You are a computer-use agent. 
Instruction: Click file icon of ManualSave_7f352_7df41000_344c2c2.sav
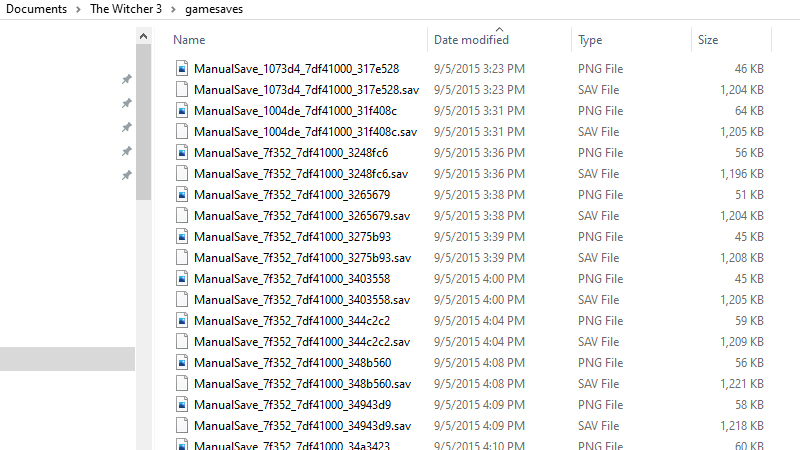click(x=182, y=341)
